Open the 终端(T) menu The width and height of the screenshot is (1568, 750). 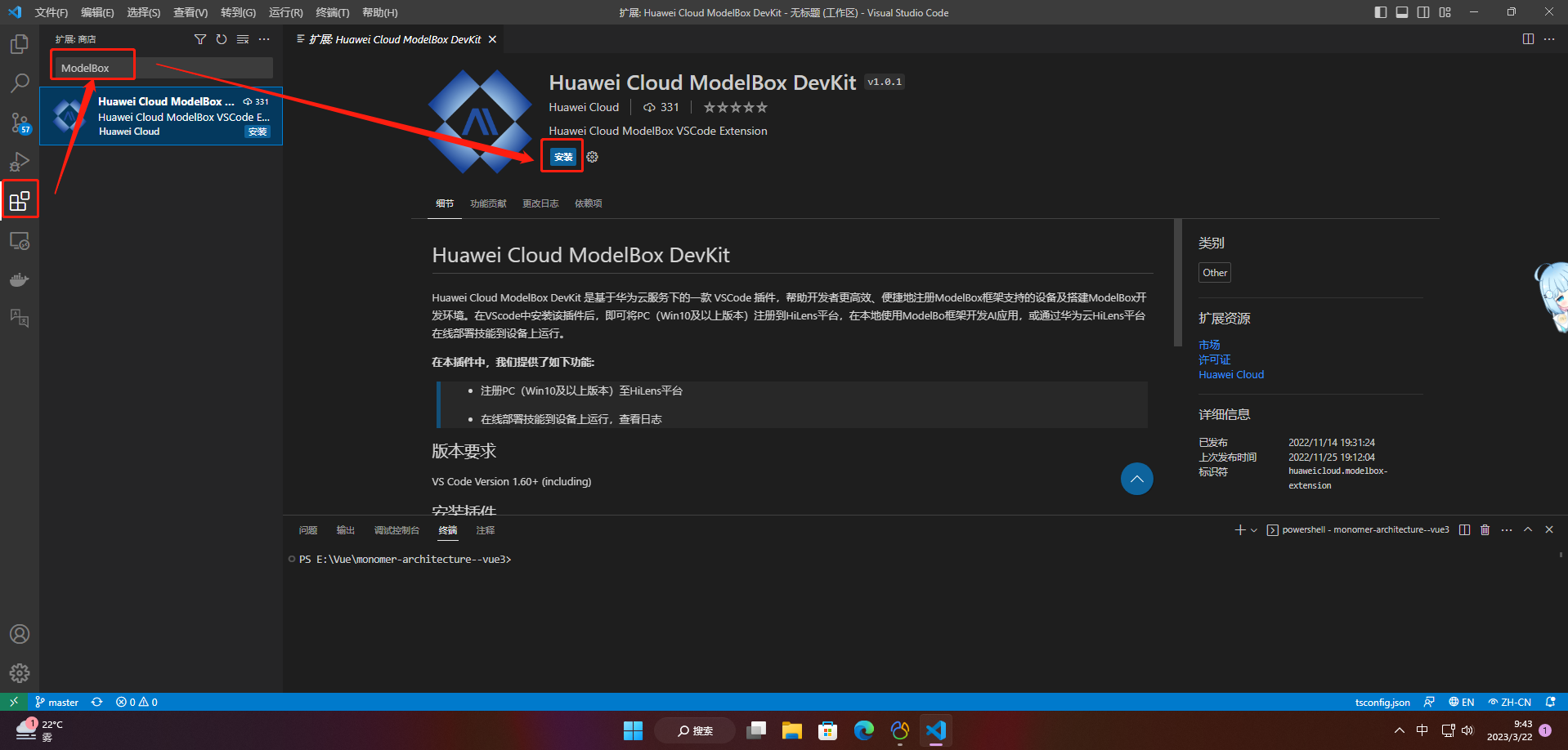333,12
